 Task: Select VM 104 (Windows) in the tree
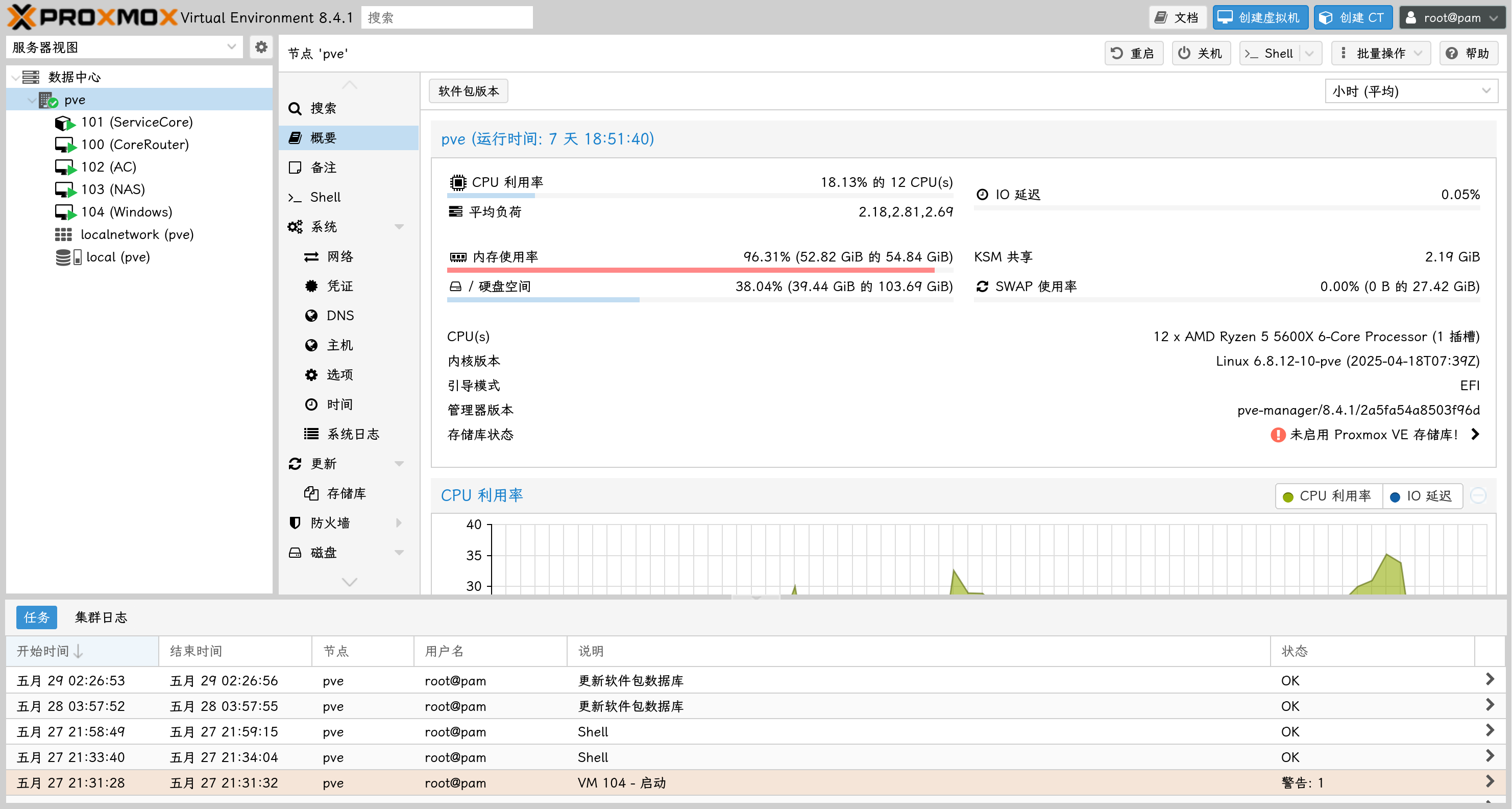[x=126, y=212]
